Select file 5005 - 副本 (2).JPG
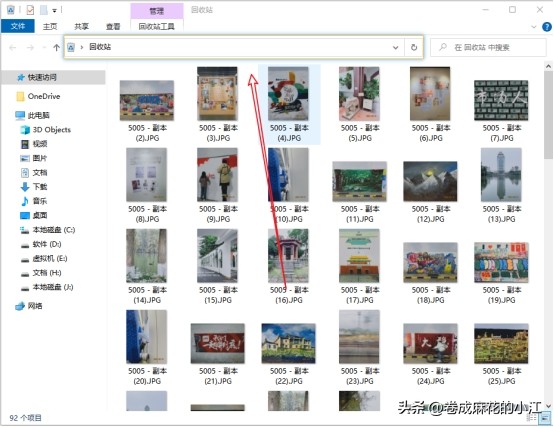The image size is (554, 427). click(x=147, y=111)
